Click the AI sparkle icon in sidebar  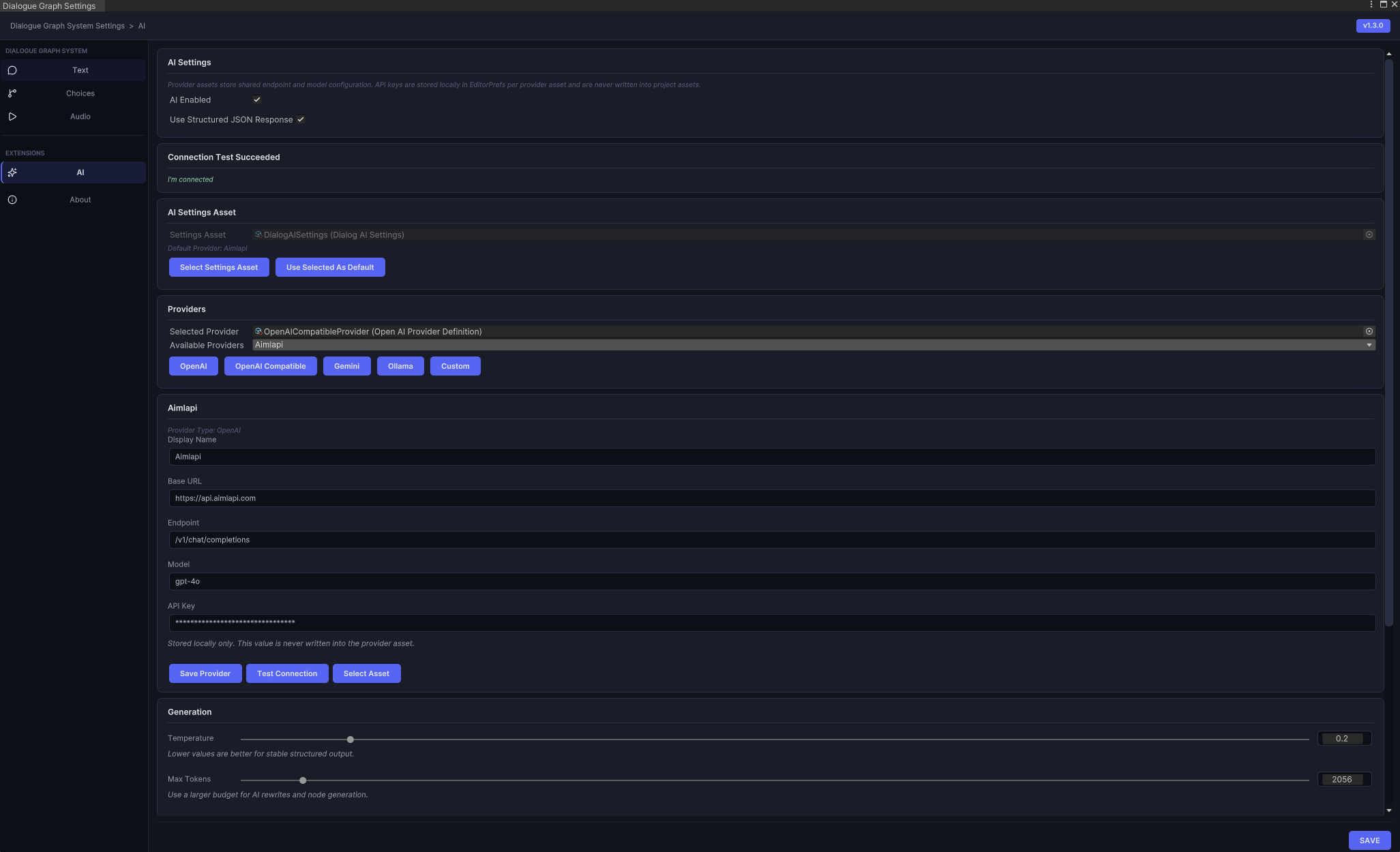click(x=12, y=172)
